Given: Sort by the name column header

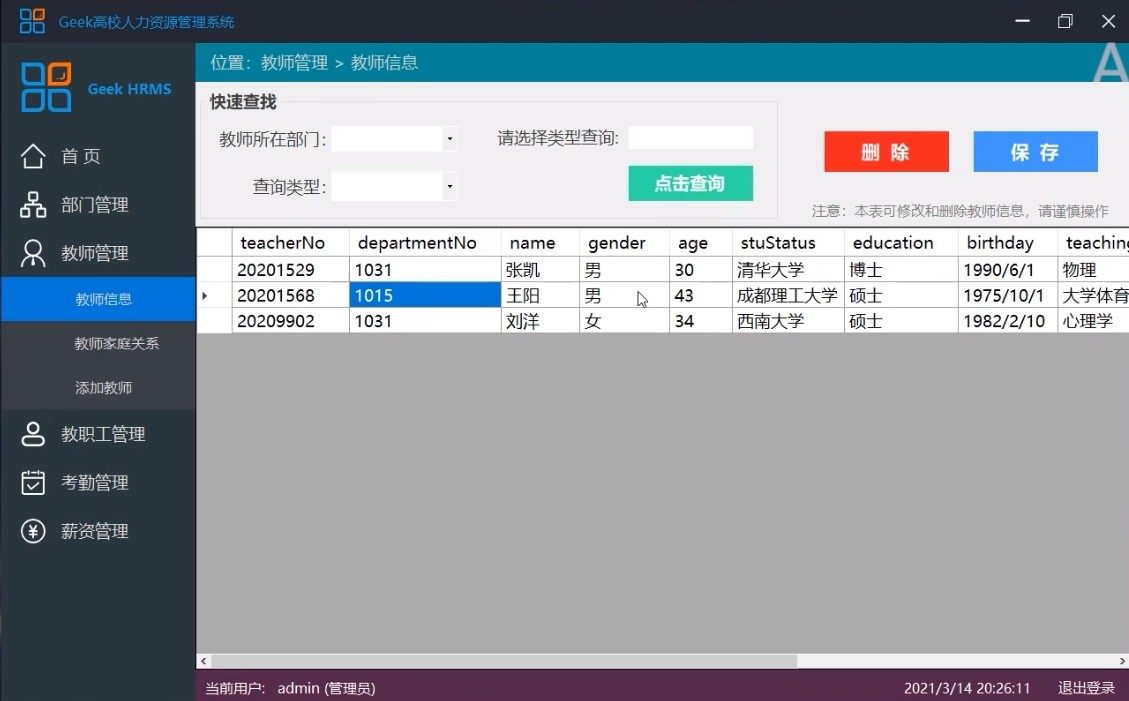Looking at the screenshot, I should pyautogui.click(x=540, y=243).
